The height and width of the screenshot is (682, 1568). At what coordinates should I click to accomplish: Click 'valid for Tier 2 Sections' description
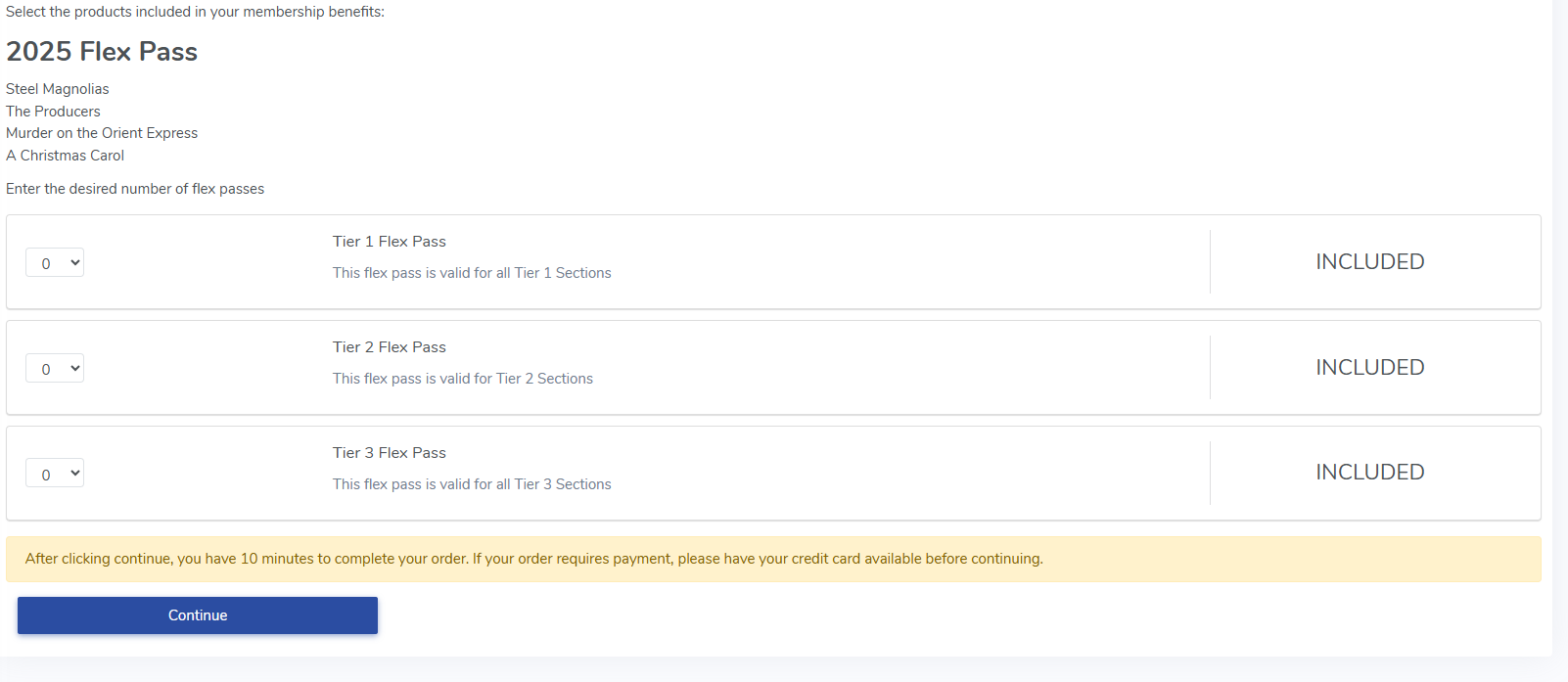tap(463, 379)
